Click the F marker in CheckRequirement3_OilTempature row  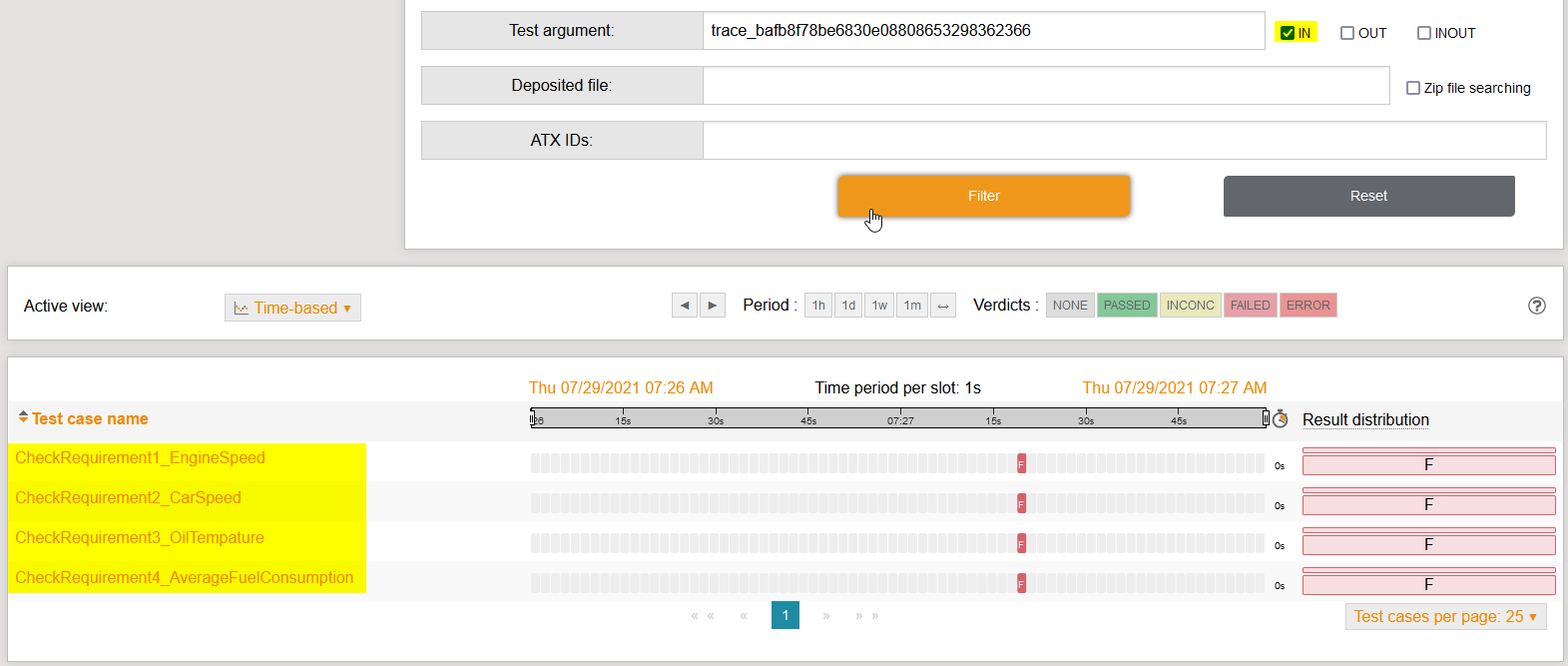point(1021,543)
